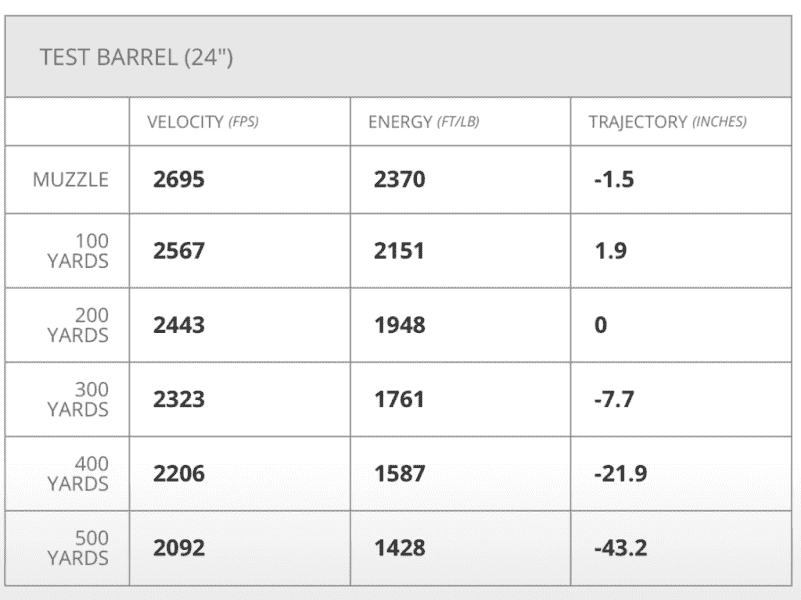Click muzzle velocity value 2695
The width and height of the screenshot is (801, 600).
point(179,180)
